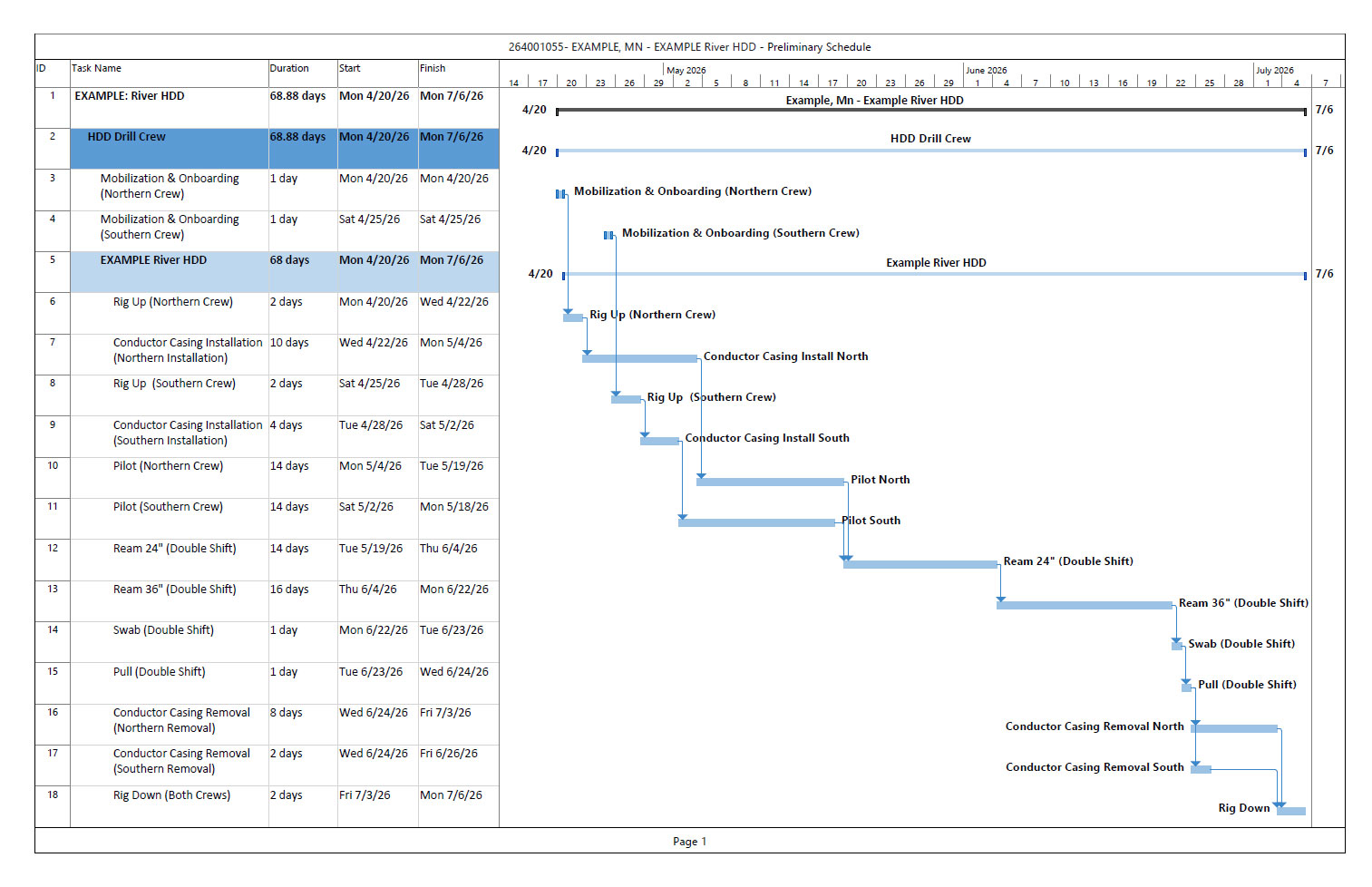Click the May 2026 timeline header label

[x=686, y=69]
